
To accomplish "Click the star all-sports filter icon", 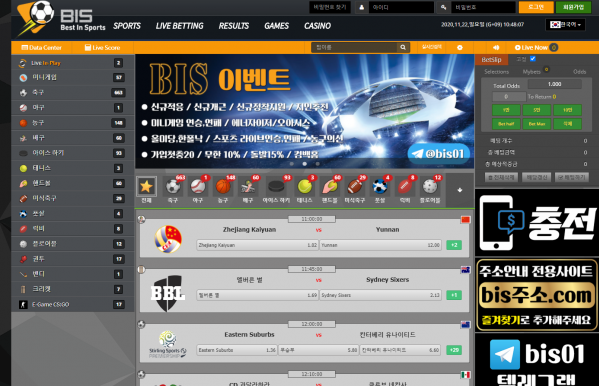I will click(x=146, y=187).
